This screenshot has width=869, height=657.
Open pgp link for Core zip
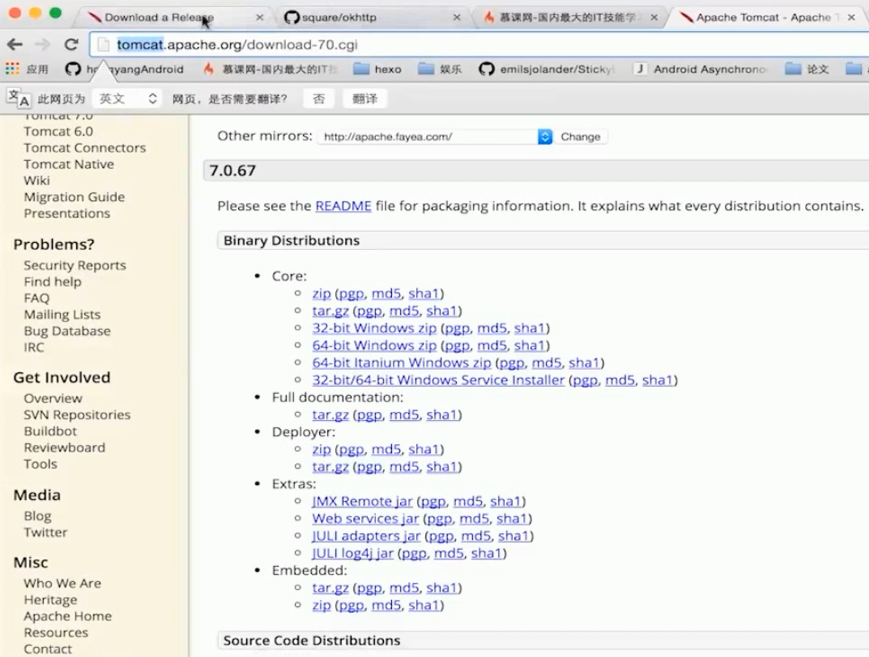click(351, 293)
